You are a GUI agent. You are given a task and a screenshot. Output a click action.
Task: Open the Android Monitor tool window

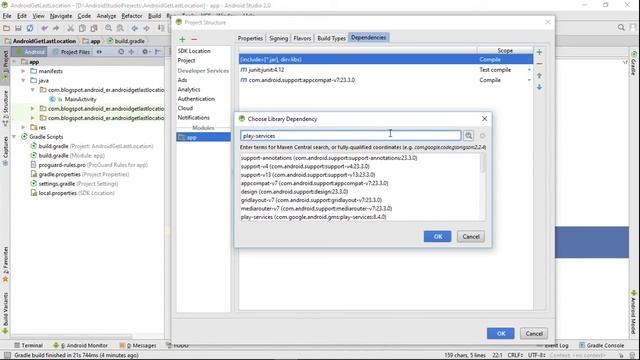pos(80,345)
